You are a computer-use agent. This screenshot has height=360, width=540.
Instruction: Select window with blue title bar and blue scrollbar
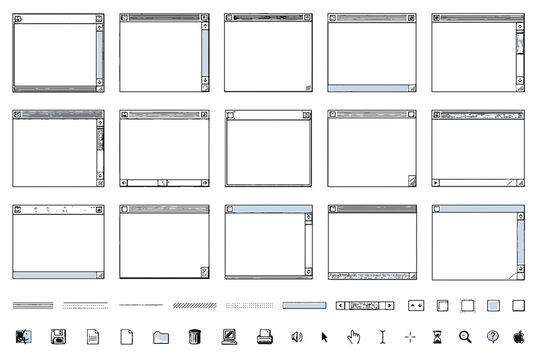click(478, 243)
